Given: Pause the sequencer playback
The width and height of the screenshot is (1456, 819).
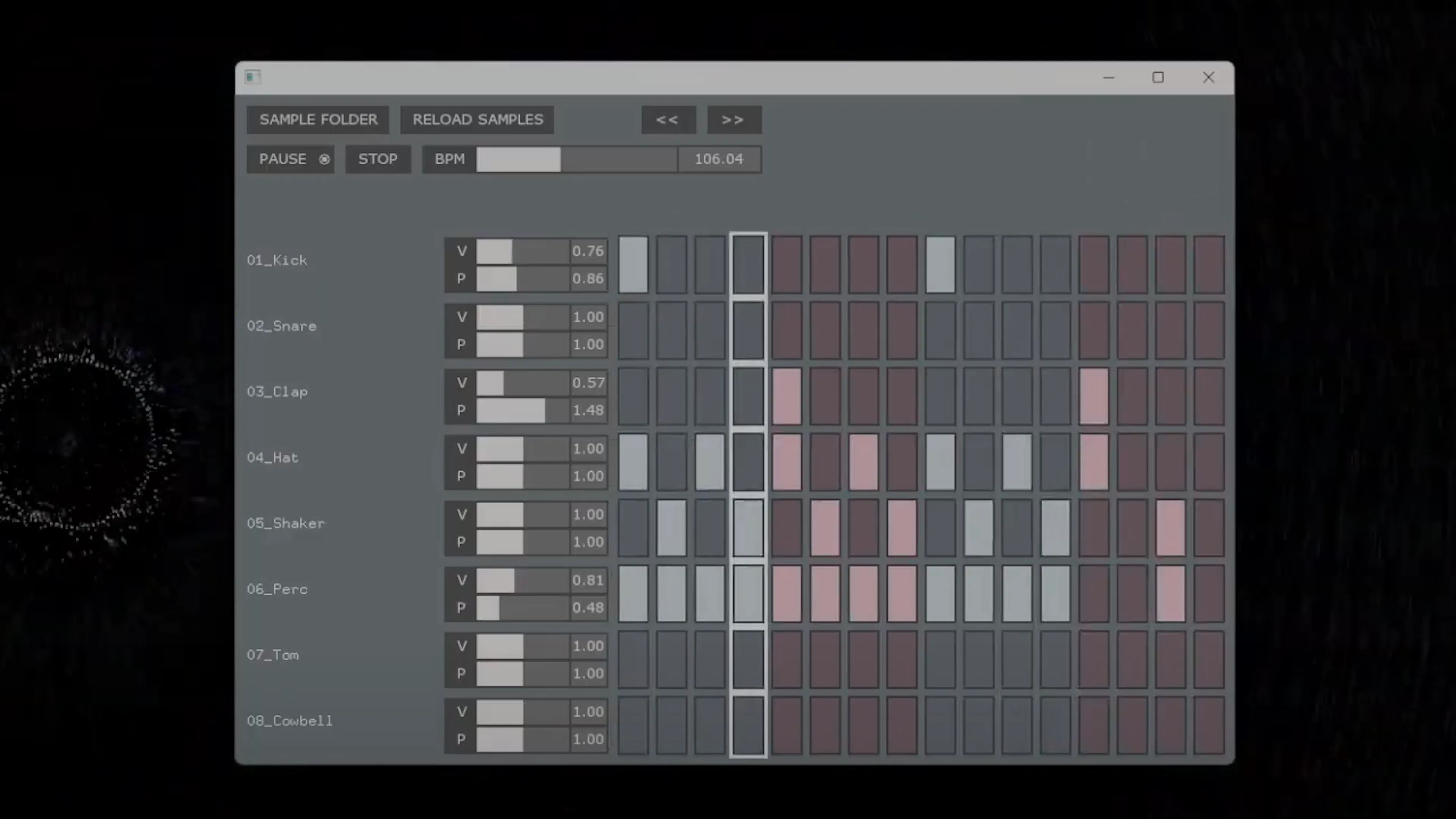Looking at the screenshot, I should (290, 159).
